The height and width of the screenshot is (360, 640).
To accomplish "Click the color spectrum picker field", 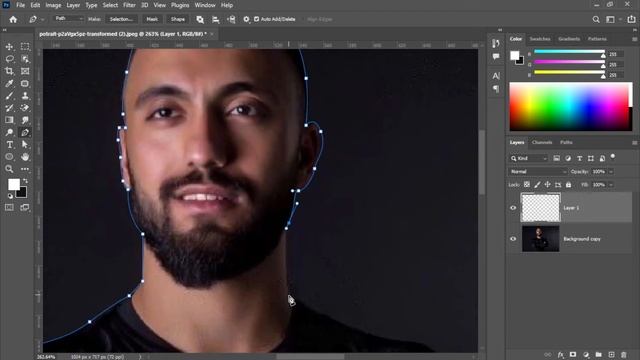I will coord(571,107).
